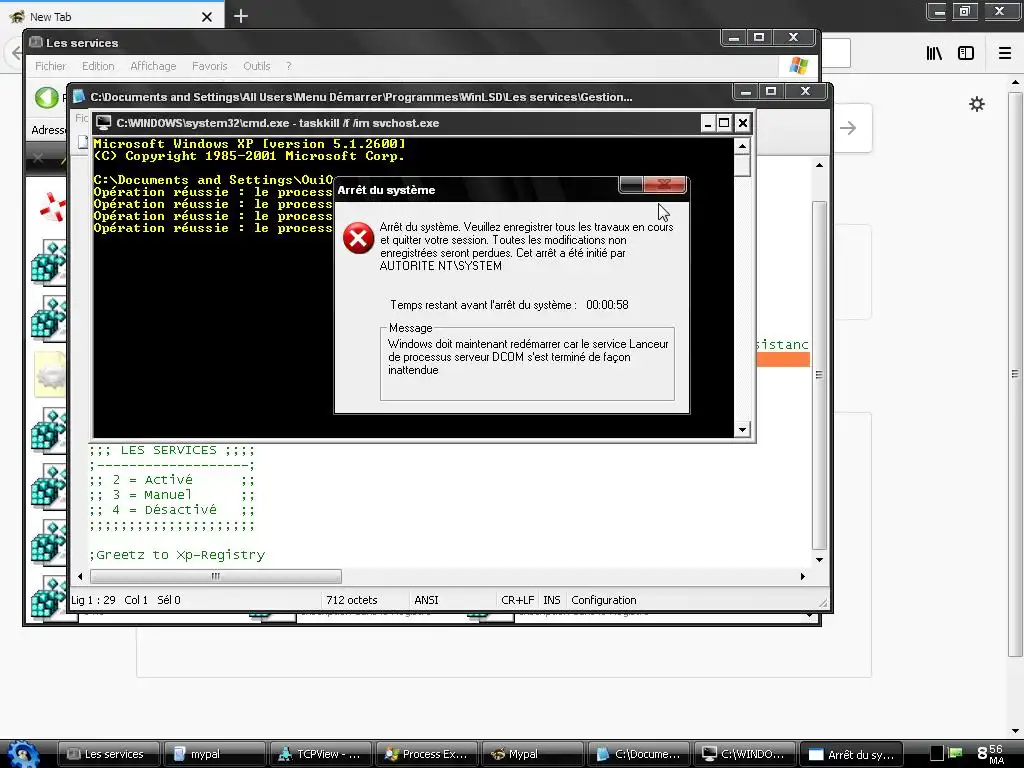1024x768 pixels.
Task: Open a new browser tab with the plus icon
Action: [241, 16]
